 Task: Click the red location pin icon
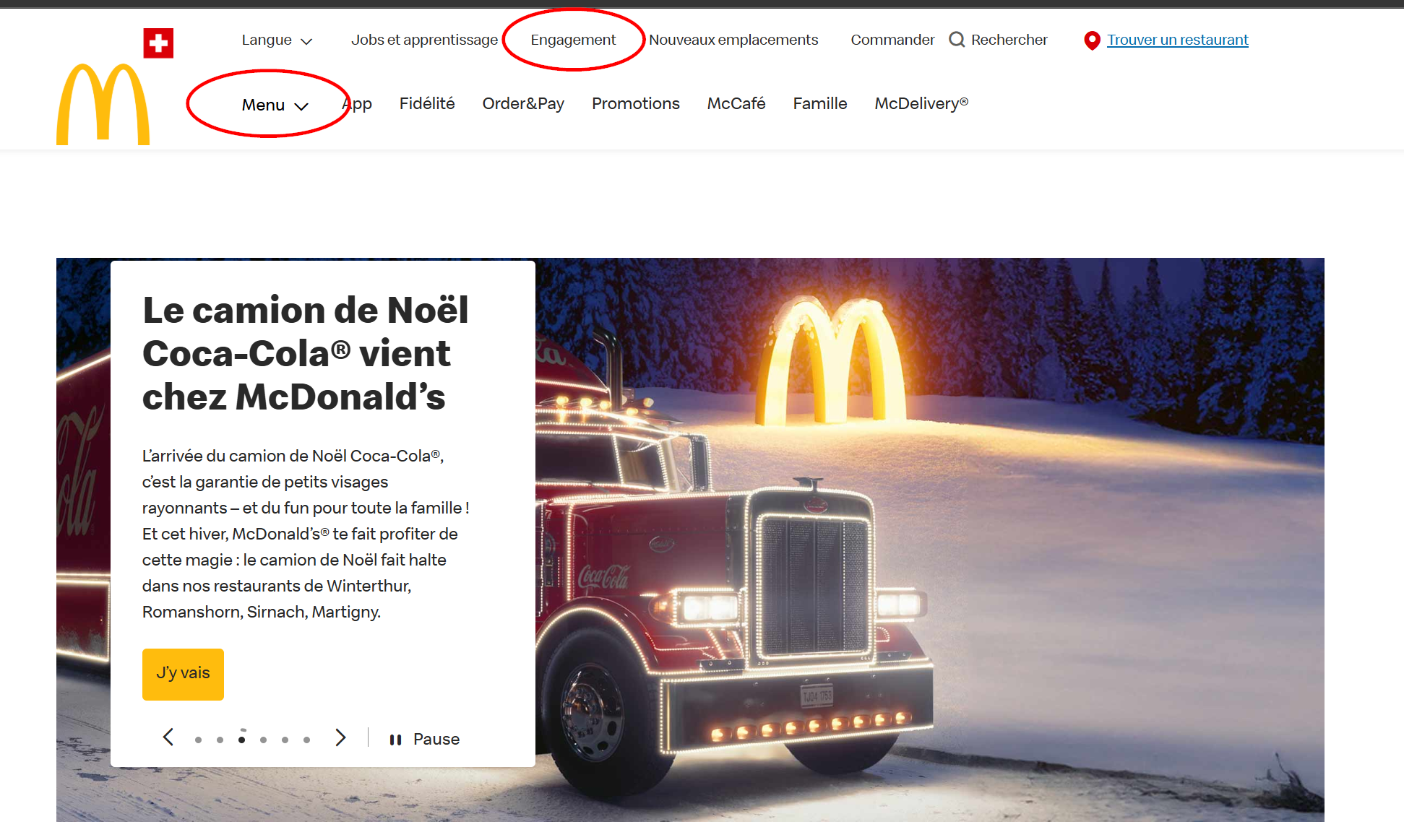coord(1091,41)
